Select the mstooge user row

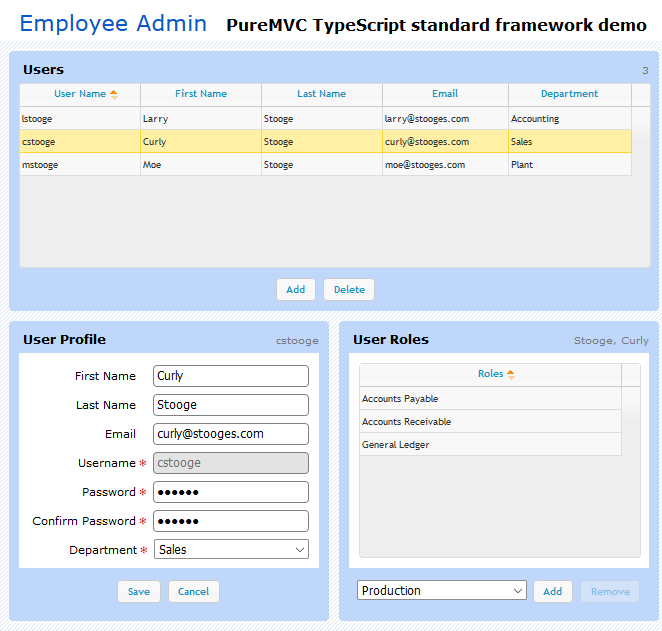(326, 165)
